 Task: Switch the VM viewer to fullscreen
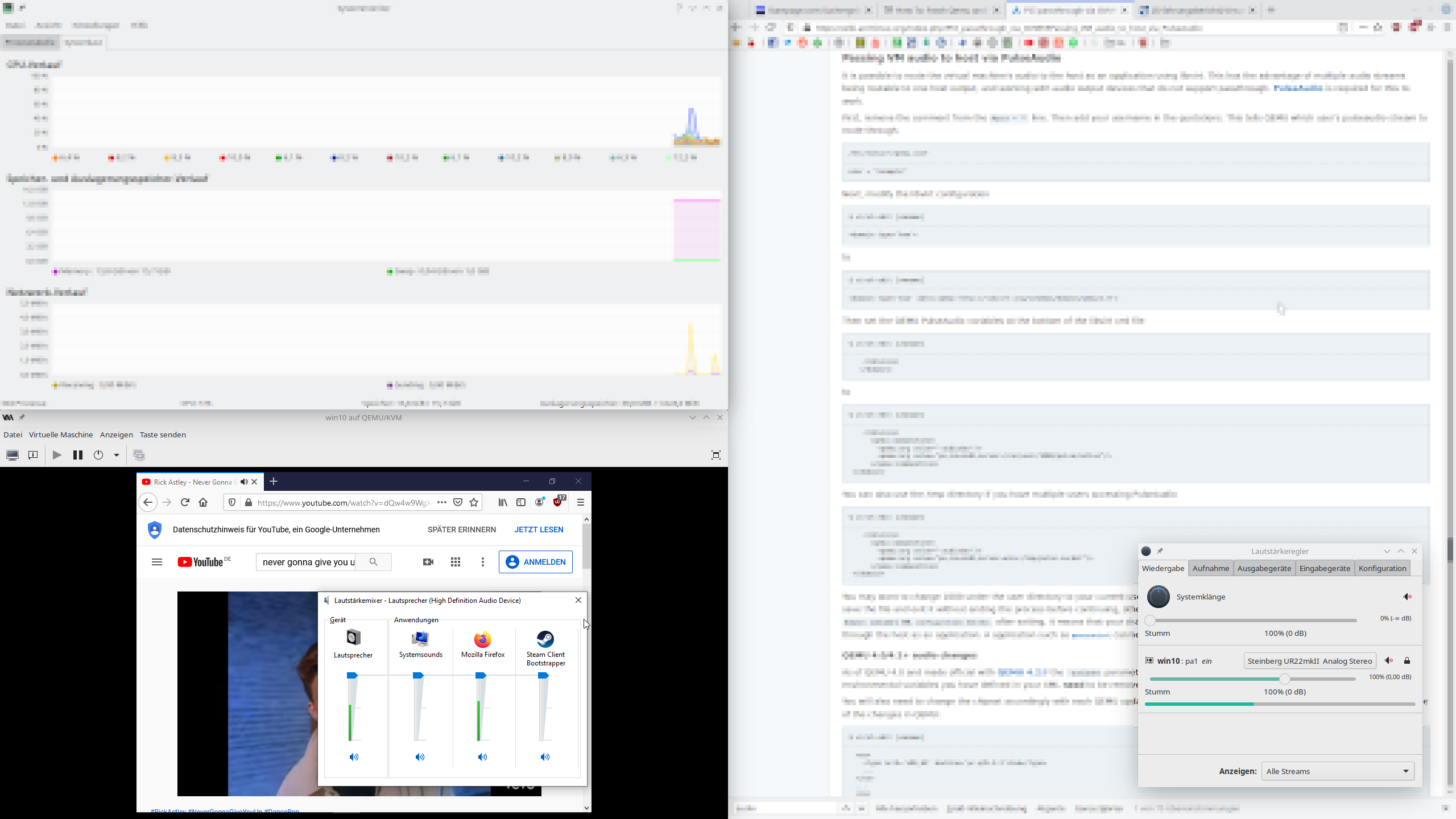click(x=715, y=455)
